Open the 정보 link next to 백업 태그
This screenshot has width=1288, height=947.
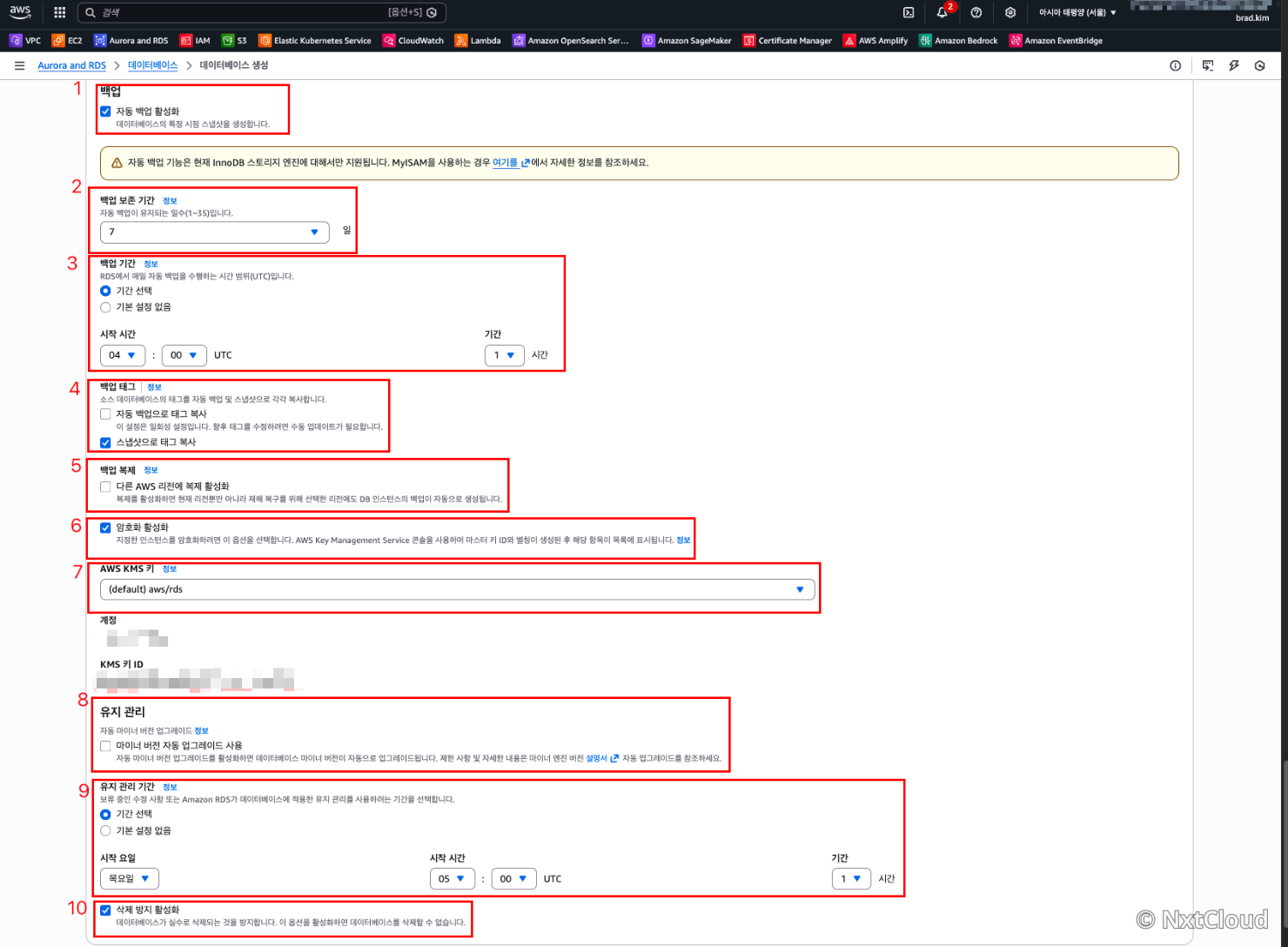pos(154,387)
